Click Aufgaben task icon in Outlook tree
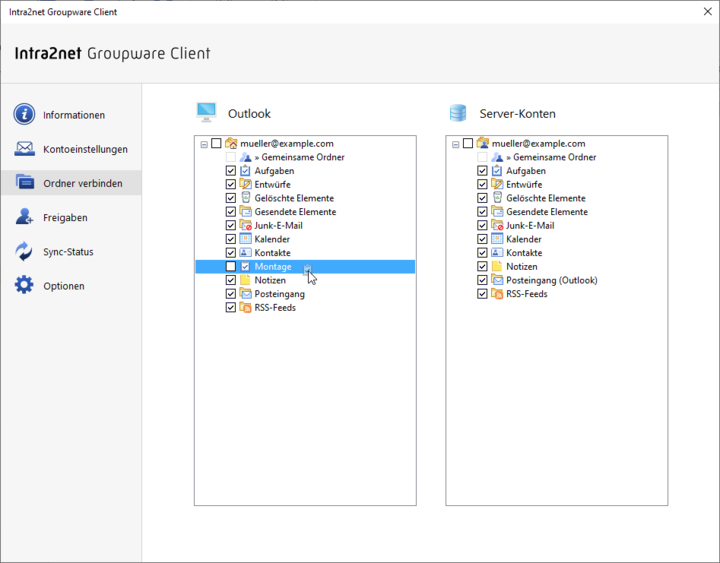 pos(246,171)
